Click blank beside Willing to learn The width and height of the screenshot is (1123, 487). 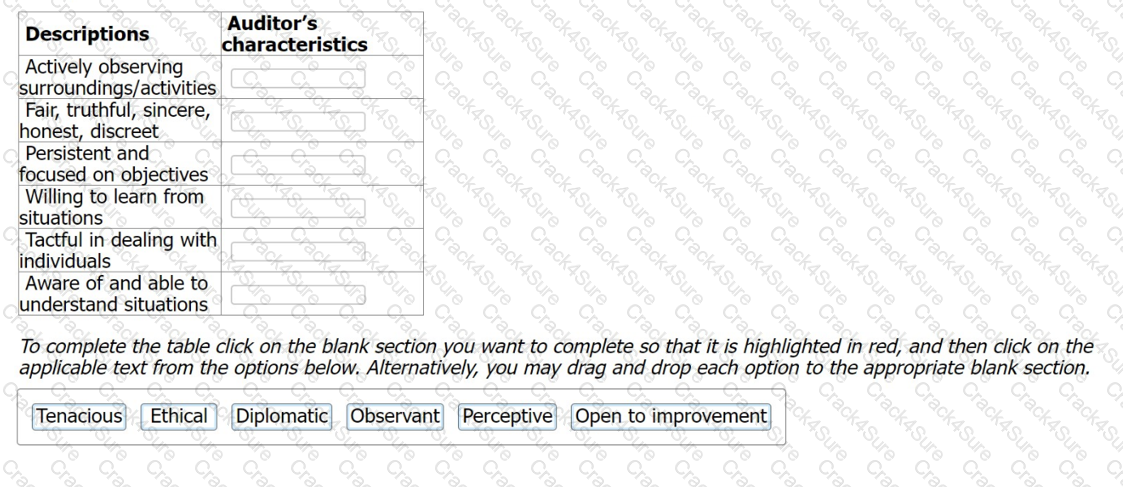coord(298,208)
